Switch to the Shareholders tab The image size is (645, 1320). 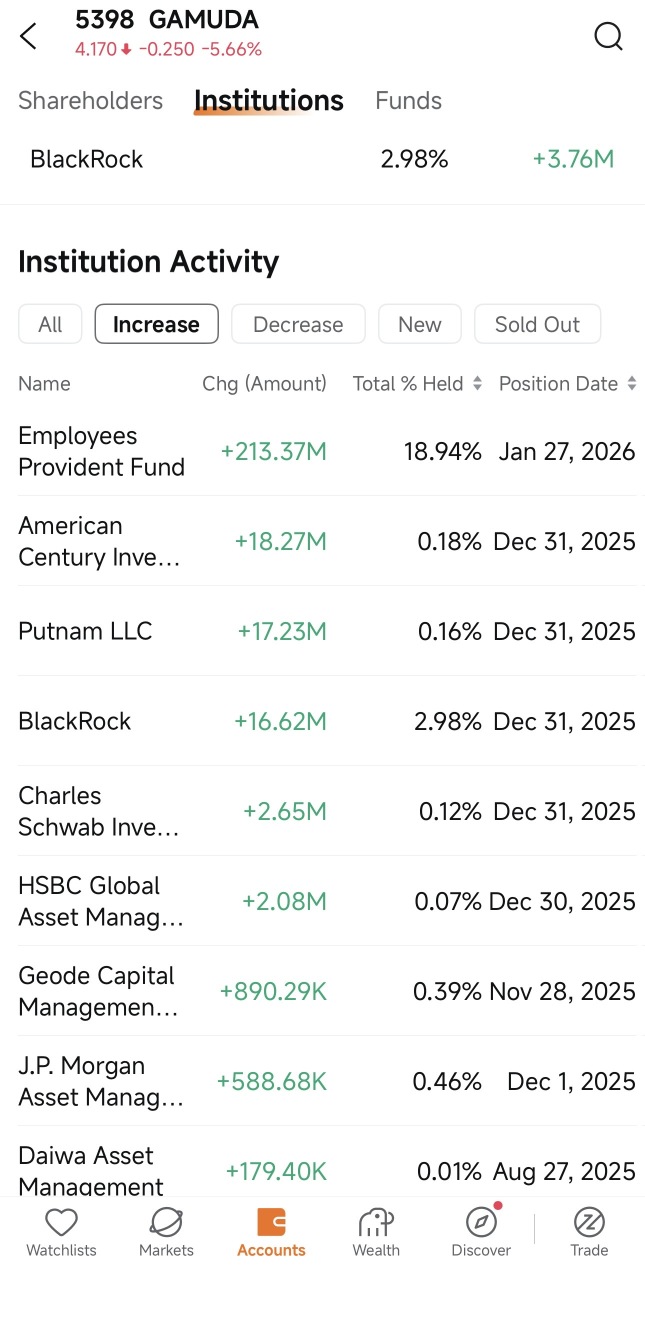click(90, 101)
